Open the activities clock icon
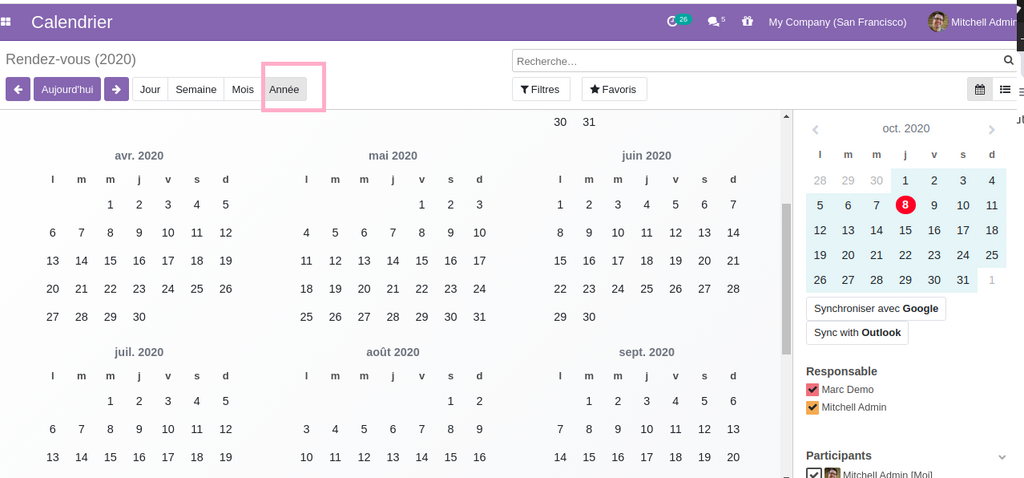This screenshot has width=1024, height=478. pos(673,22)
